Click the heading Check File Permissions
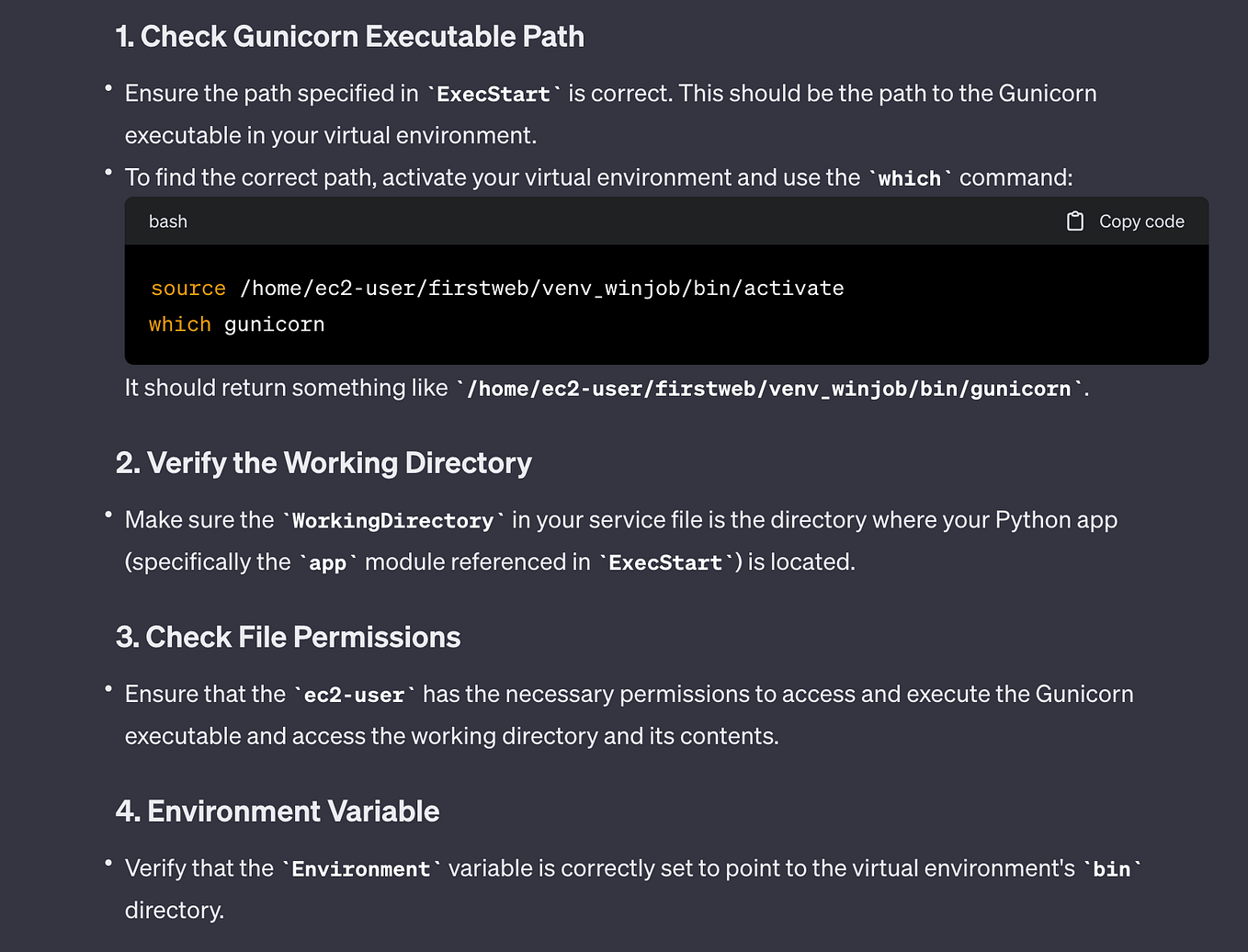 click(289, 636)
